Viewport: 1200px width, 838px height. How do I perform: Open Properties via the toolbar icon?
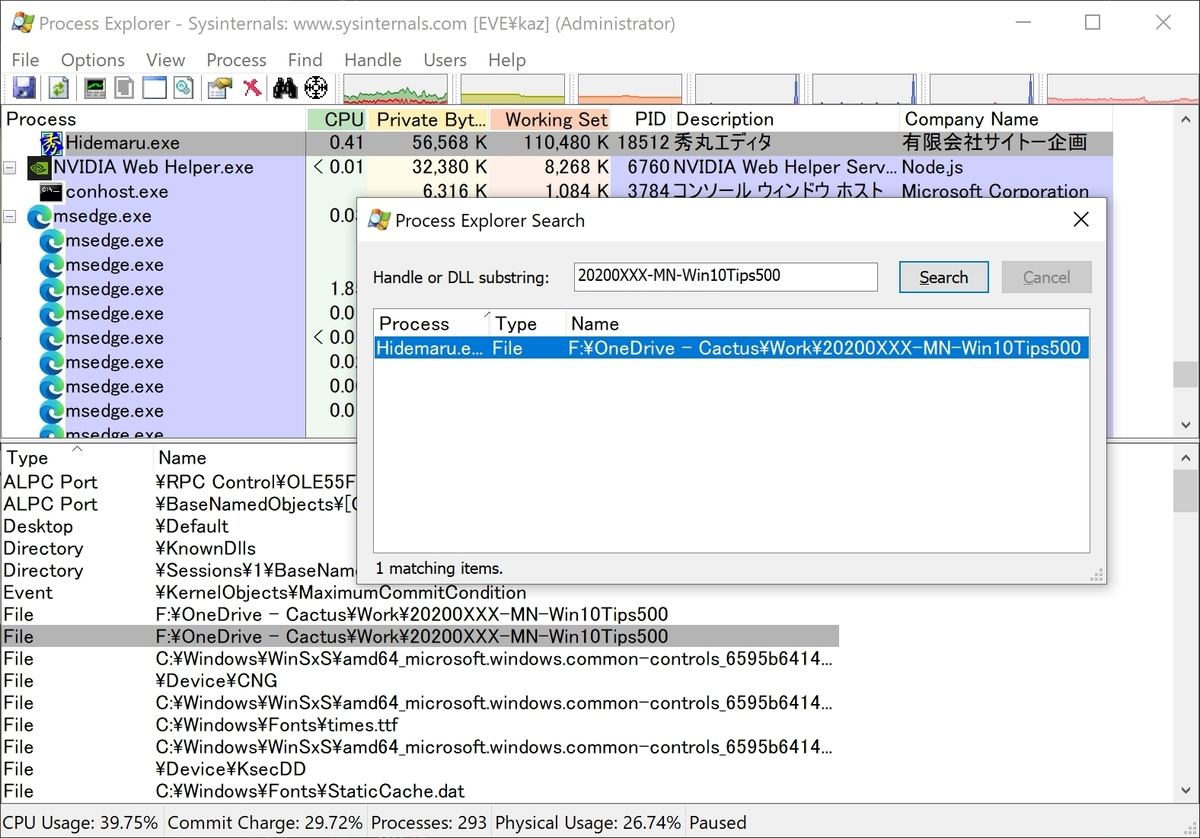point(219,88)
